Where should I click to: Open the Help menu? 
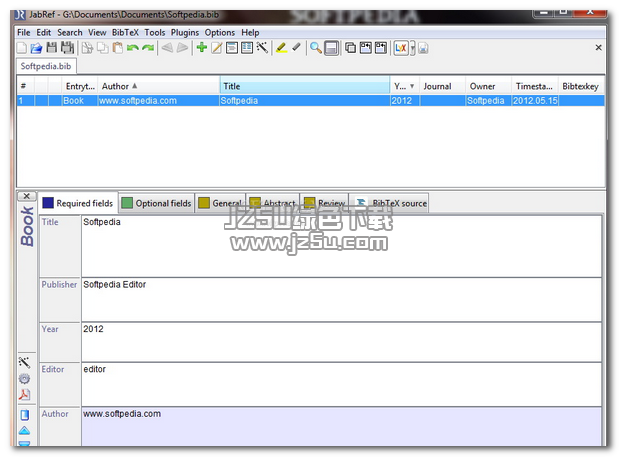250,32
